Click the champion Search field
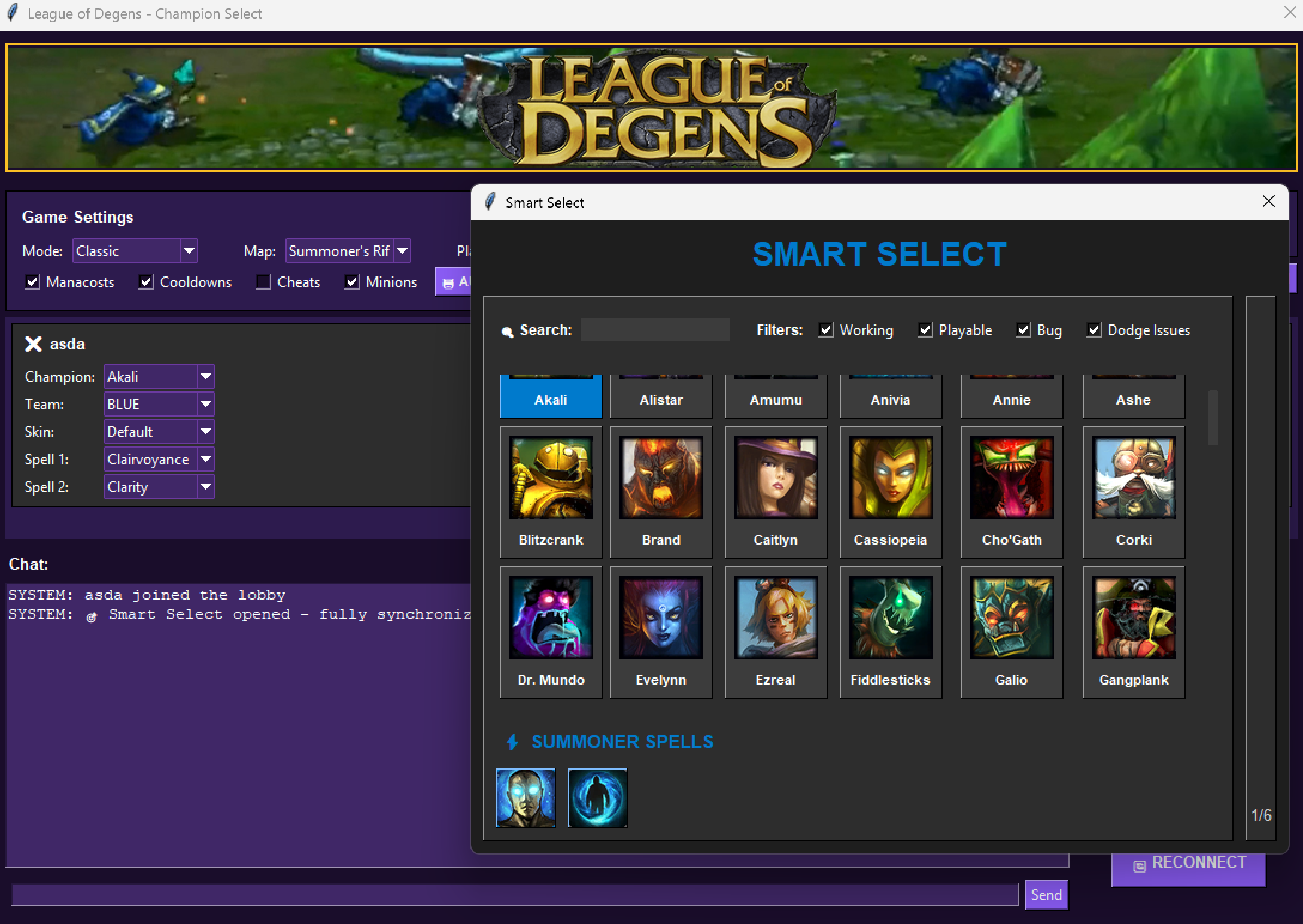This screenshot has height=924, width=1303. [x=655, y=330]
